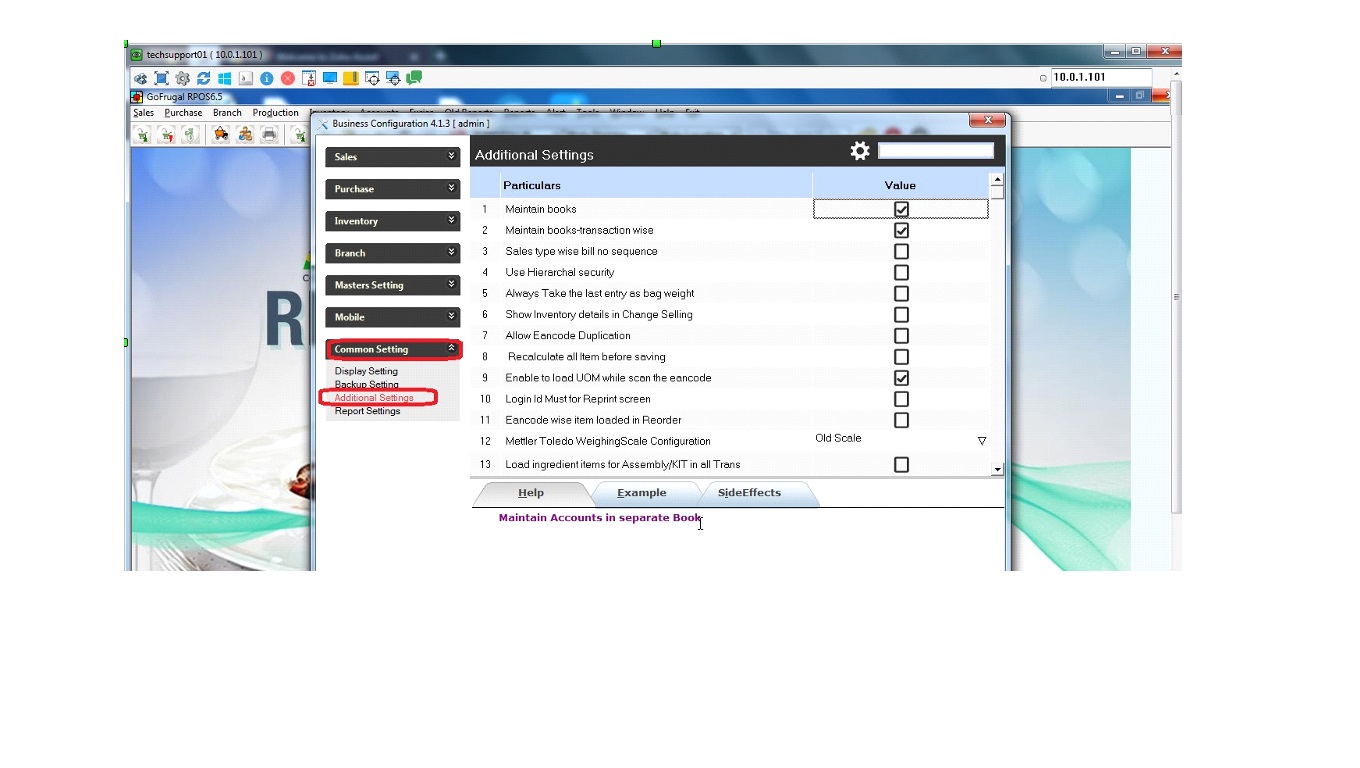Viewport: 1360px width, 768px height.
Task: Enable Allow Eancode Duplication checkbox
Action: click(x=901, y=335)
